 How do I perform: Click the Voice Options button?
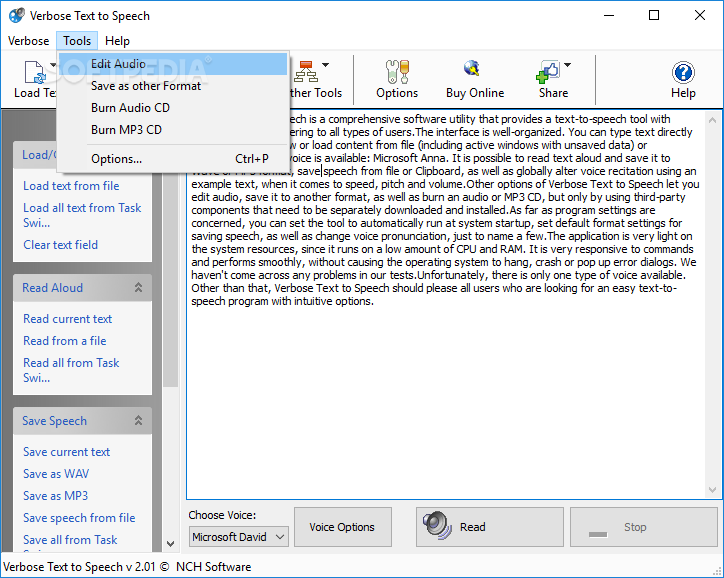343,527
